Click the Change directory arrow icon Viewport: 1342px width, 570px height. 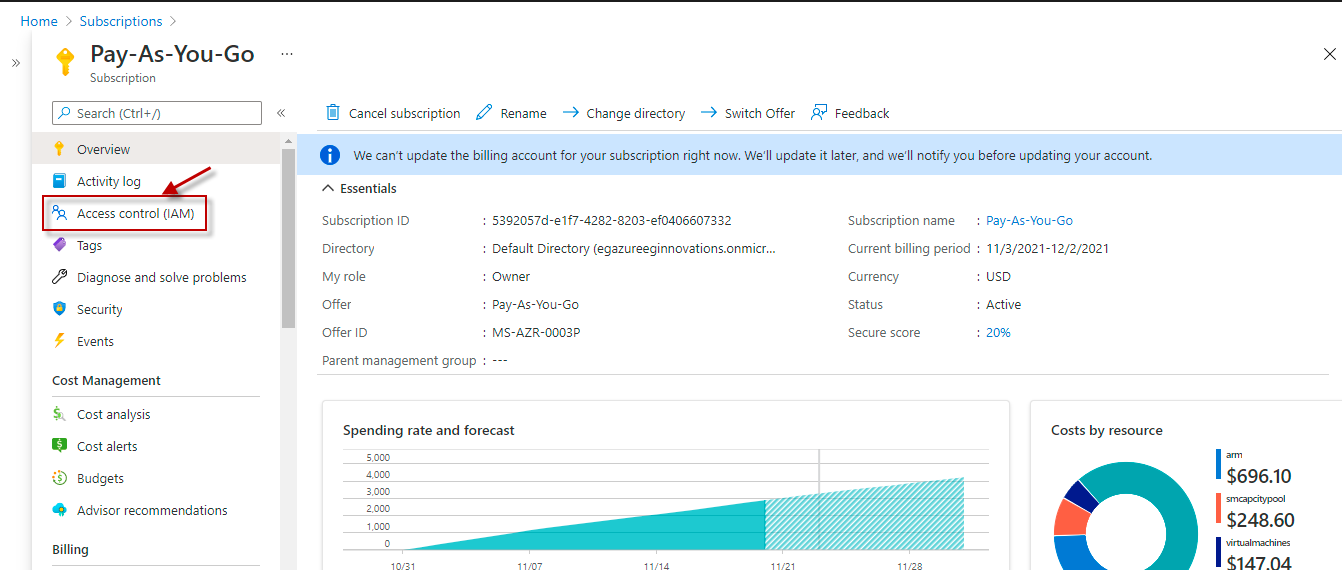pyautogui.click(x=571, y=113)
